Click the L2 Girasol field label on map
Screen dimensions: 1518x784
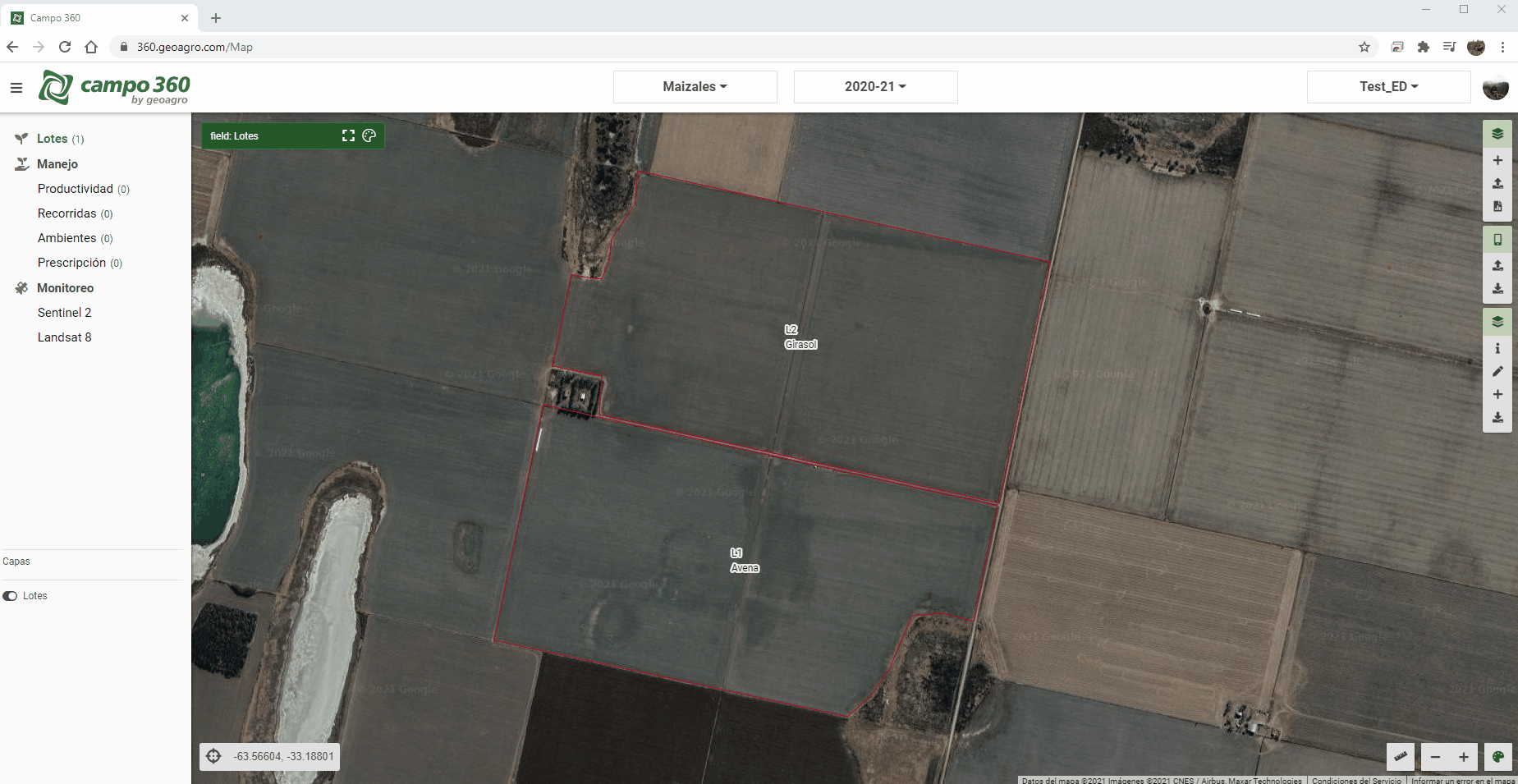click(x=800, y=337)
